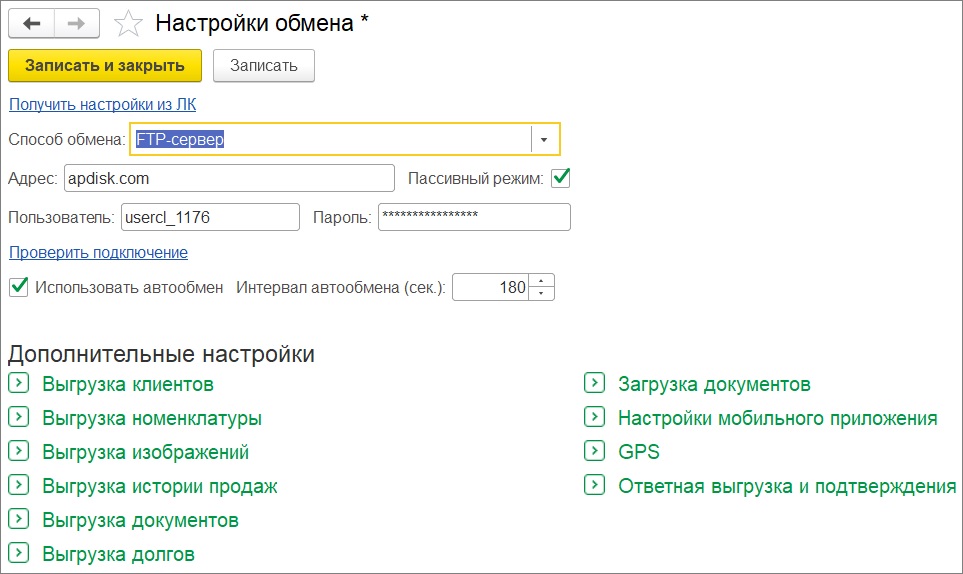The width and height of the screenshot is (963, 574).
Task: Click the 'Записать' button
Action: coord(264,66)
